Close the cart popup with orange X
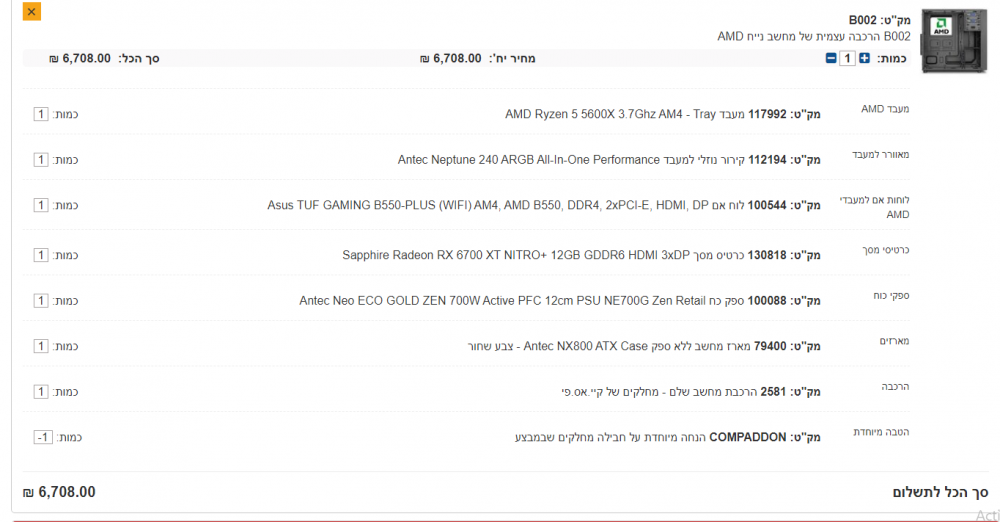This screenshot has width=1000, height=522. point(32,11)
